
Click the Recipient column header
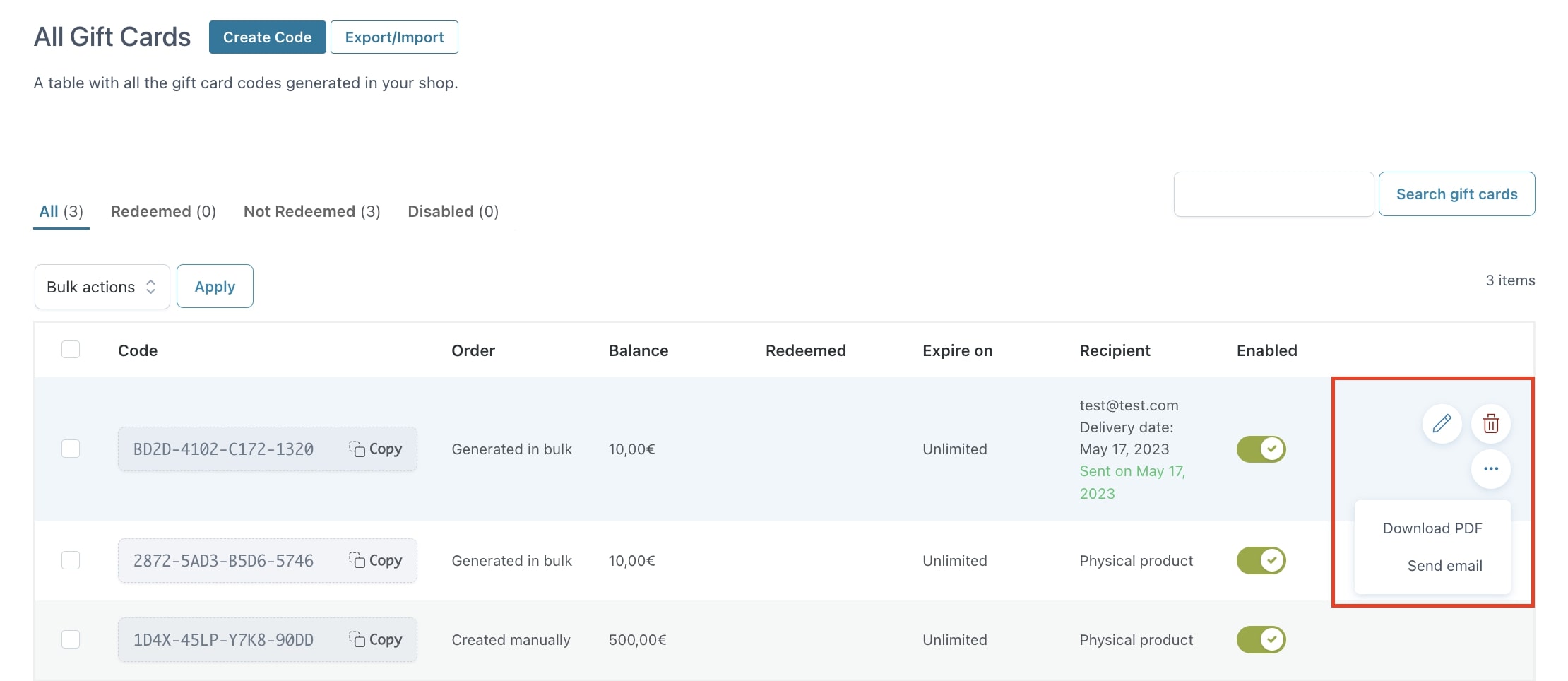pos(1115,350)
